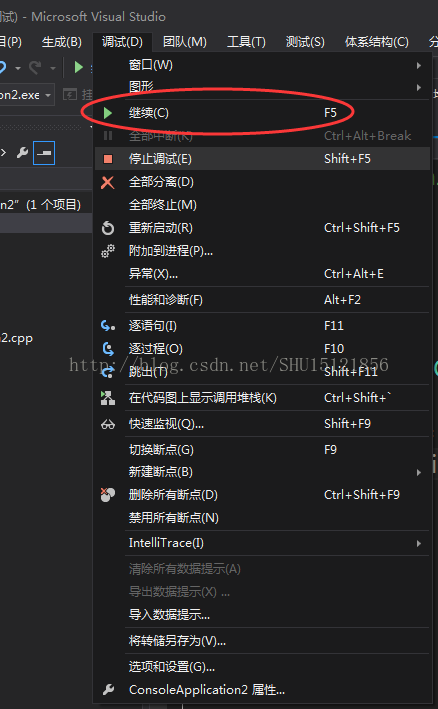Open the 图形 submenu
Screen dimensions: 438x709
pos(261,87)
